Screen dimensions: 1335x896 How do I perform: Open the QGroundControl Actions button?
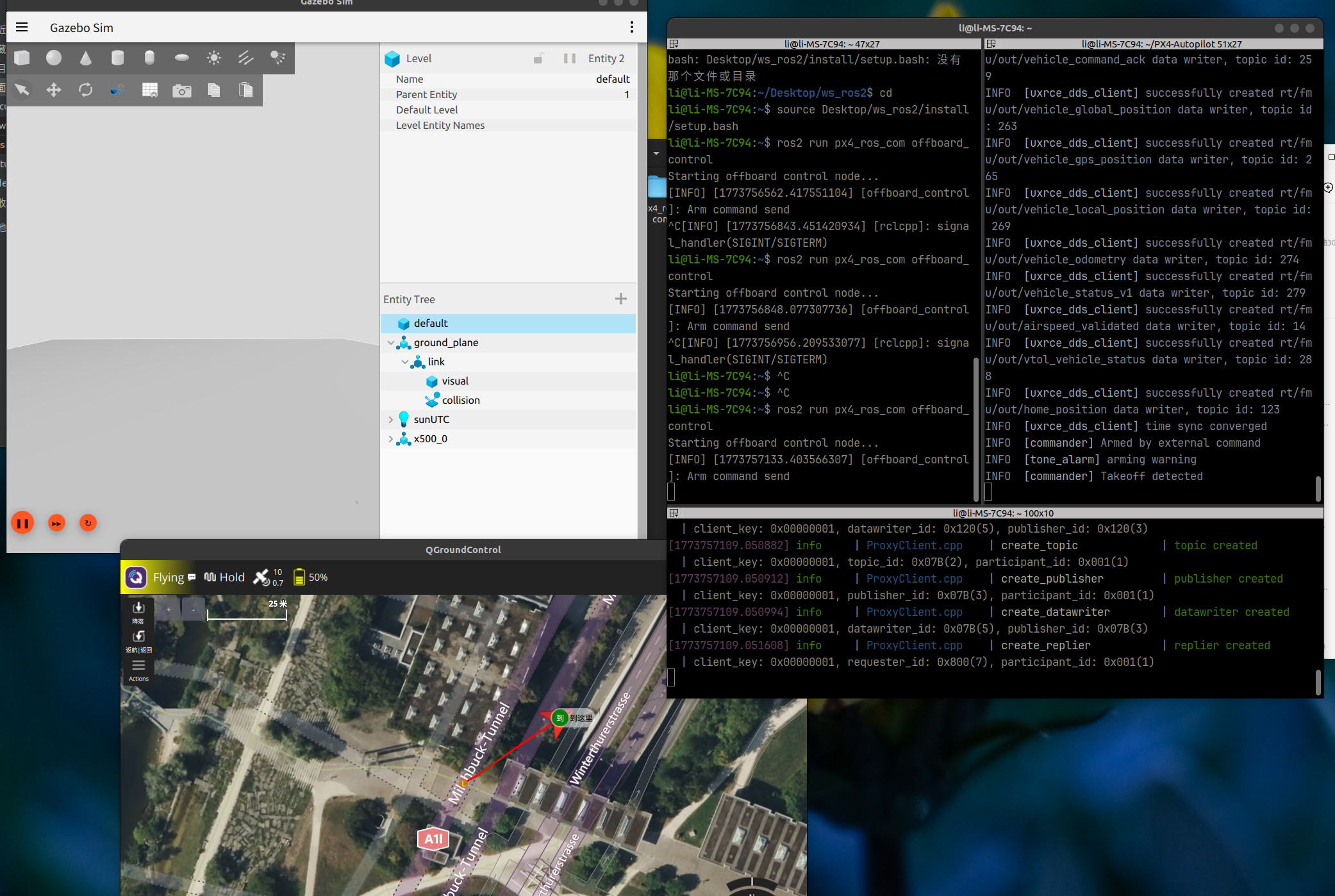(x=138, y=670)
